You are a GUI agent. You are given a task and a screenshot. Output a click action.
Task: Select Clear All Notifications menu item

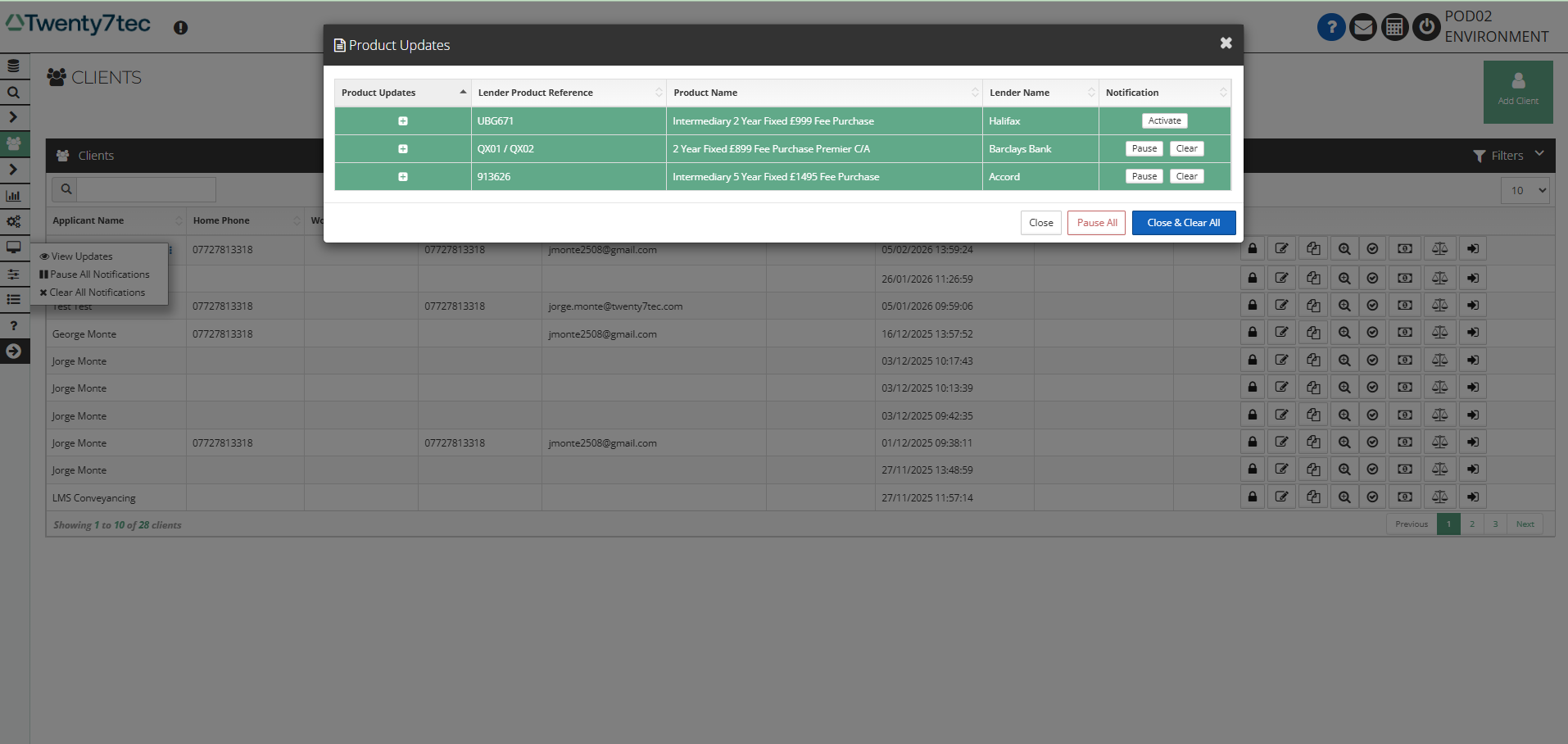coord(92,293)
